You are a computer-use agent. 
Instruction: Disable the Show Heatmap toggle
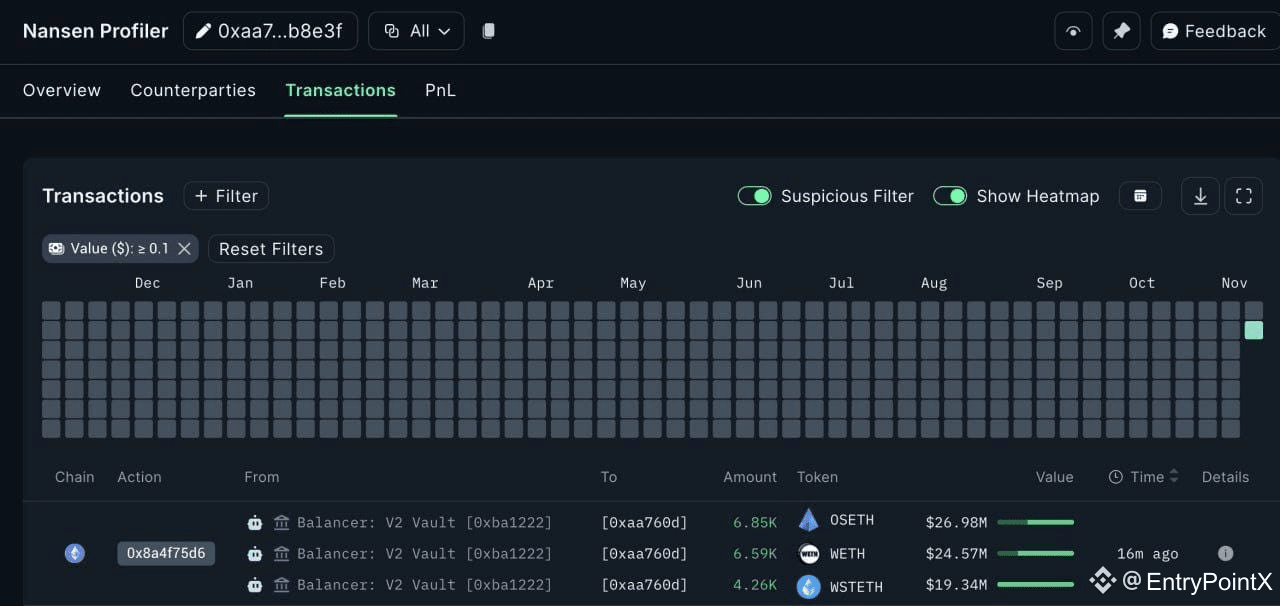pyautogui.click(x=950, y=196)
